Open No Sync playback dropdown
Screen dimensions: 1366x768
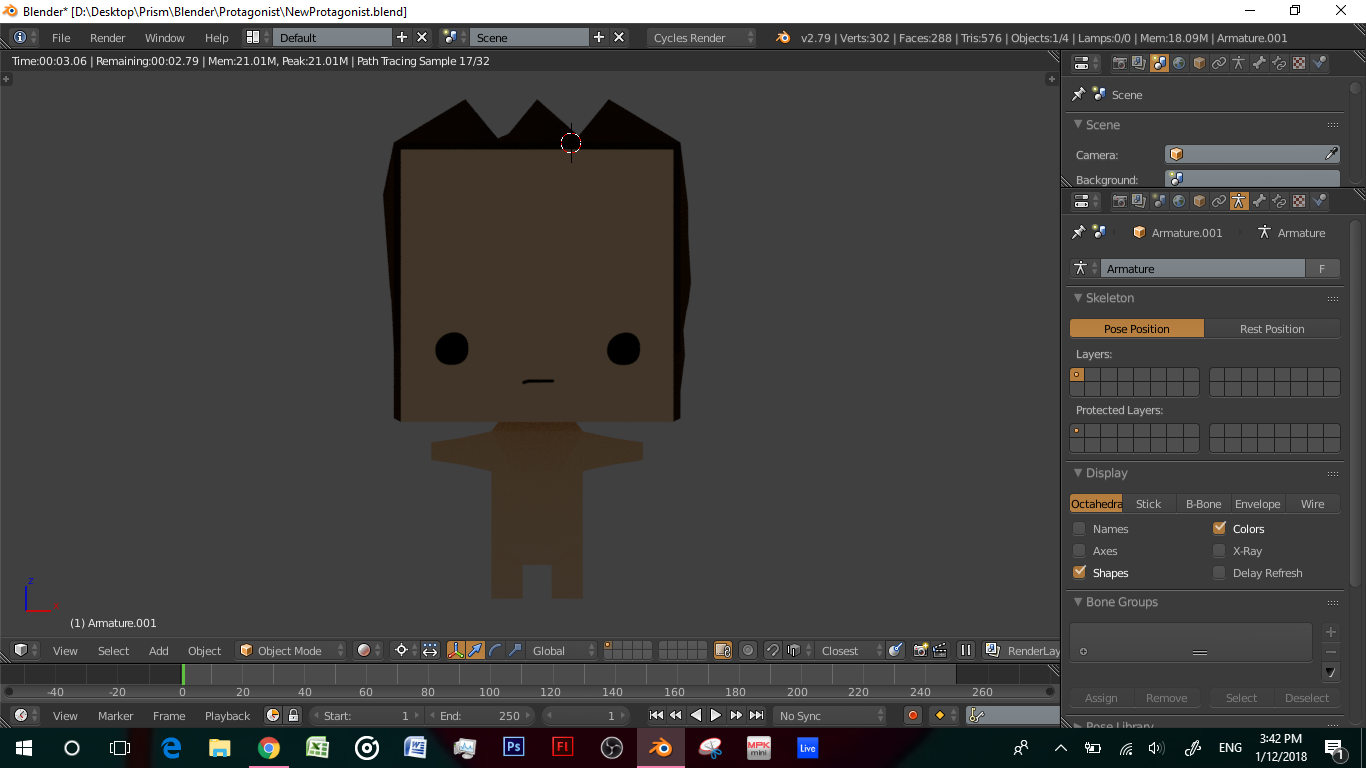[x=829, y=715]
